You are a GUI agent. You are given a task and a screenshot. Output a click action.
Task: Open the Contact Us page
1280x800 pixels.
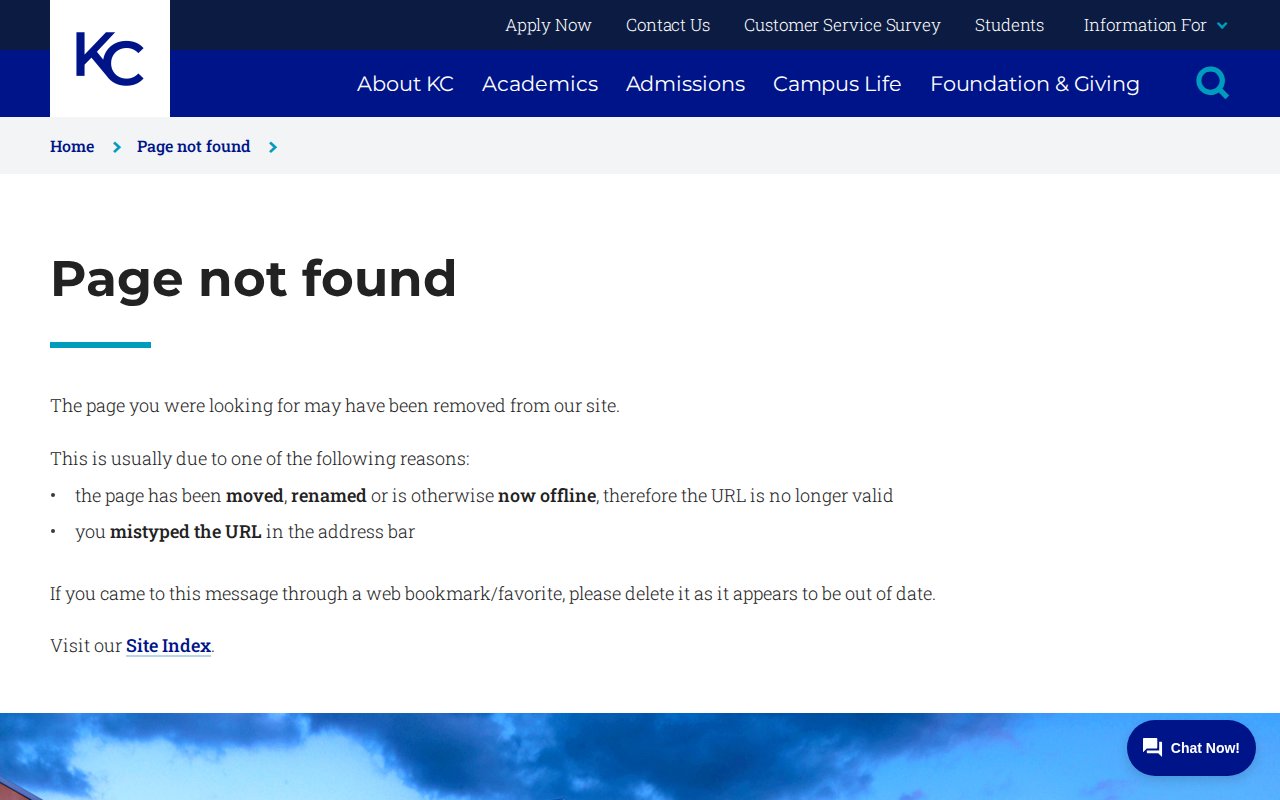668,25
